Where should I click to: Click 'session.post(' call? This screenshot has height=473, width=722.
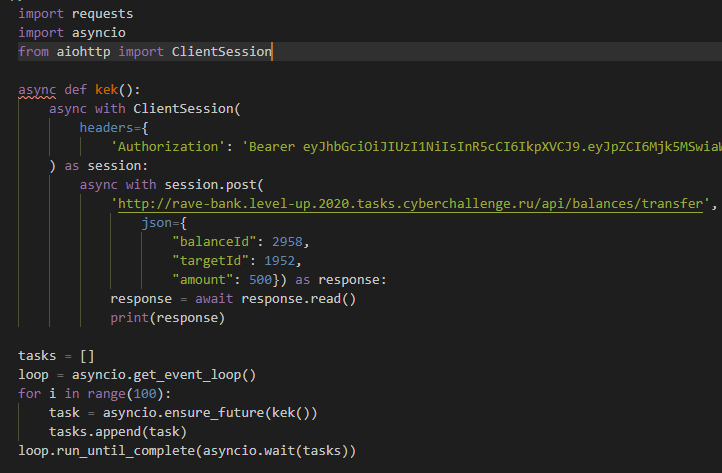tap(214, 185)
